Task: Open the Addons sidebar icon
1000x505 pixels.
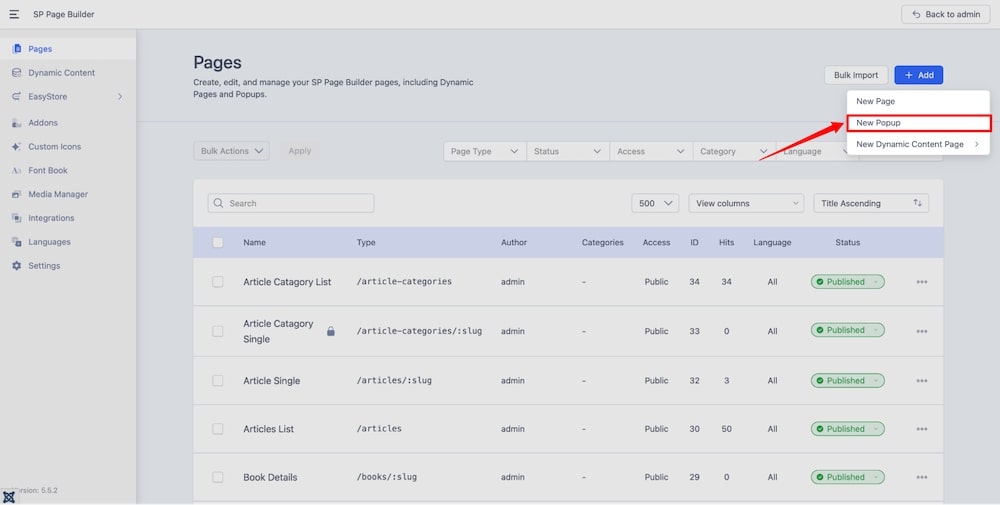Action: [x=17, y=123]
